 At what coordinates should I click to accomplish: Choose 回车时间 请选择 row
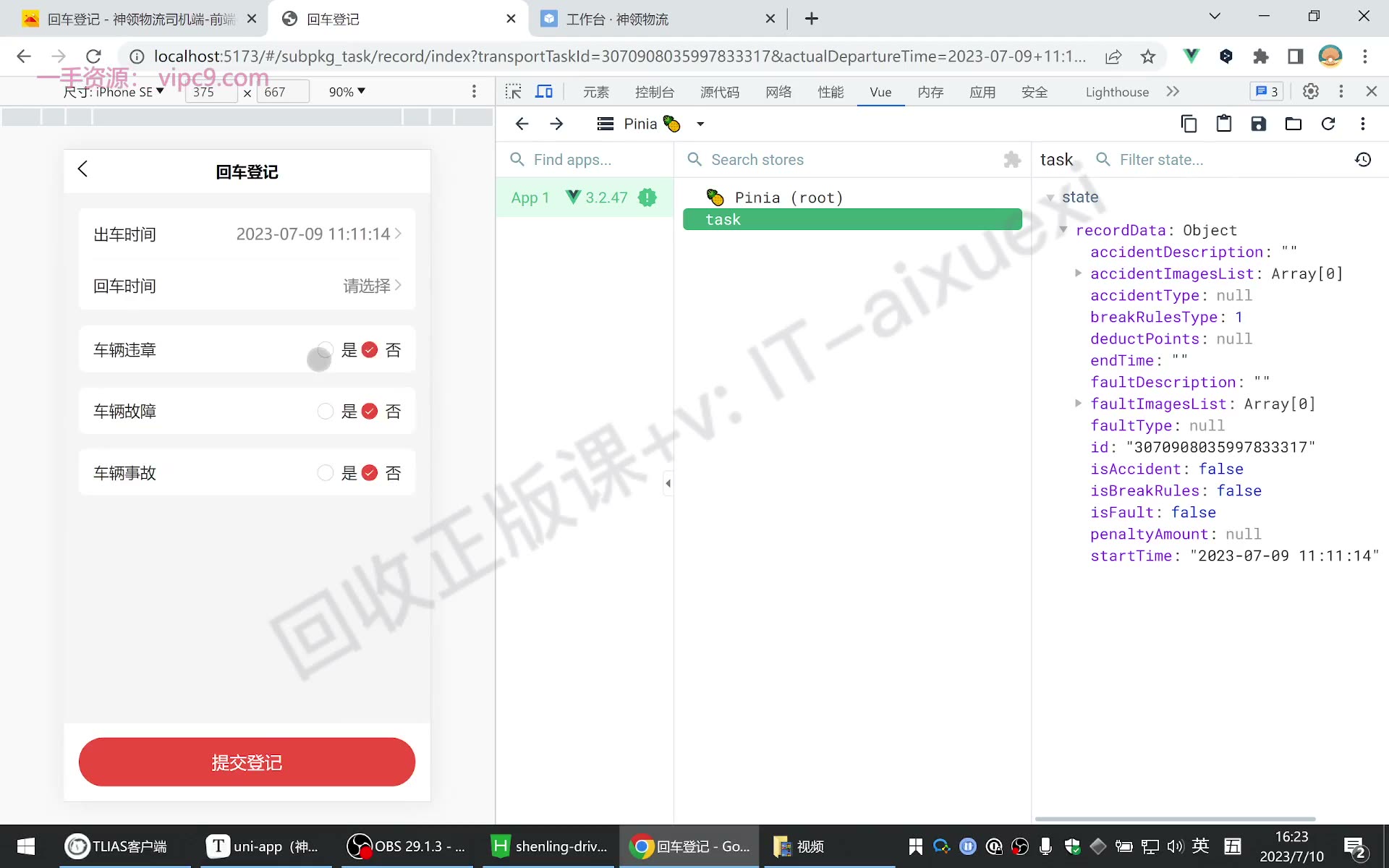[x=247, y=286]
